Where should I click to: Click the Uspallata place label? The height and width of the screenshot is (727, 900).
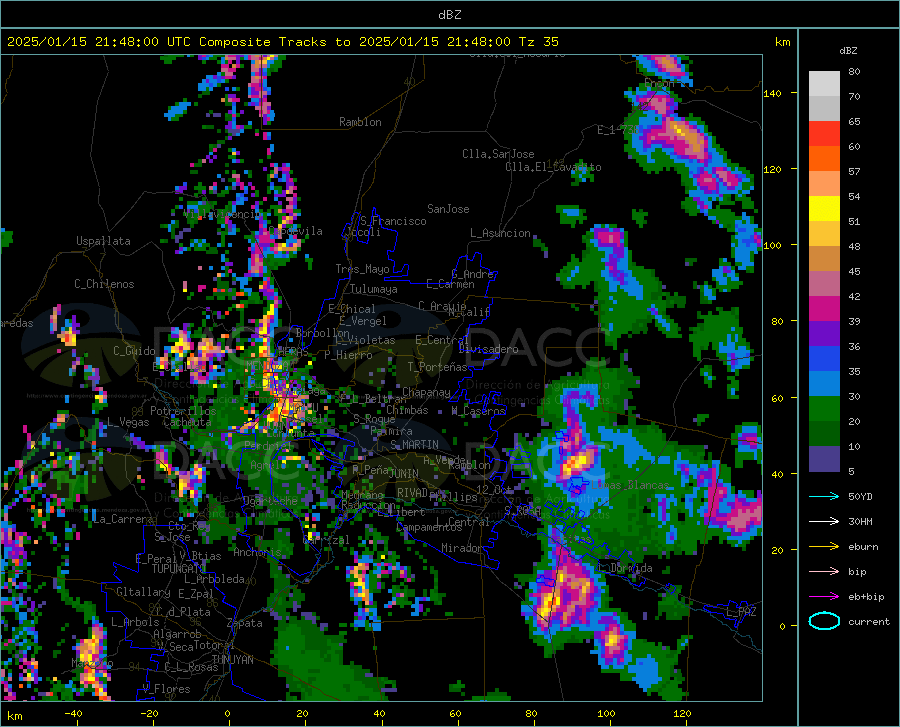(x=103, y=241)
